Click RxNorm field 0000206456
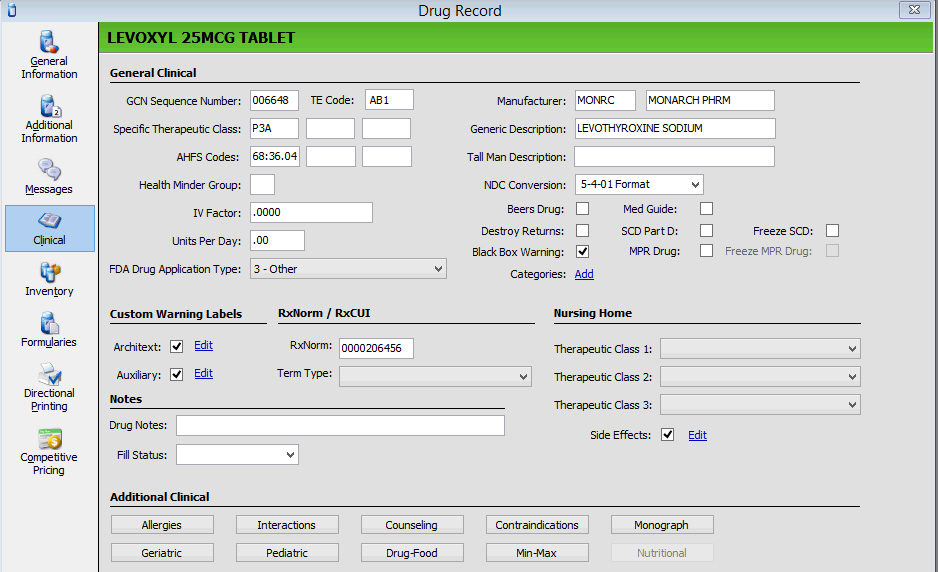The image size is (938, 572). click(x=376, y=348)
